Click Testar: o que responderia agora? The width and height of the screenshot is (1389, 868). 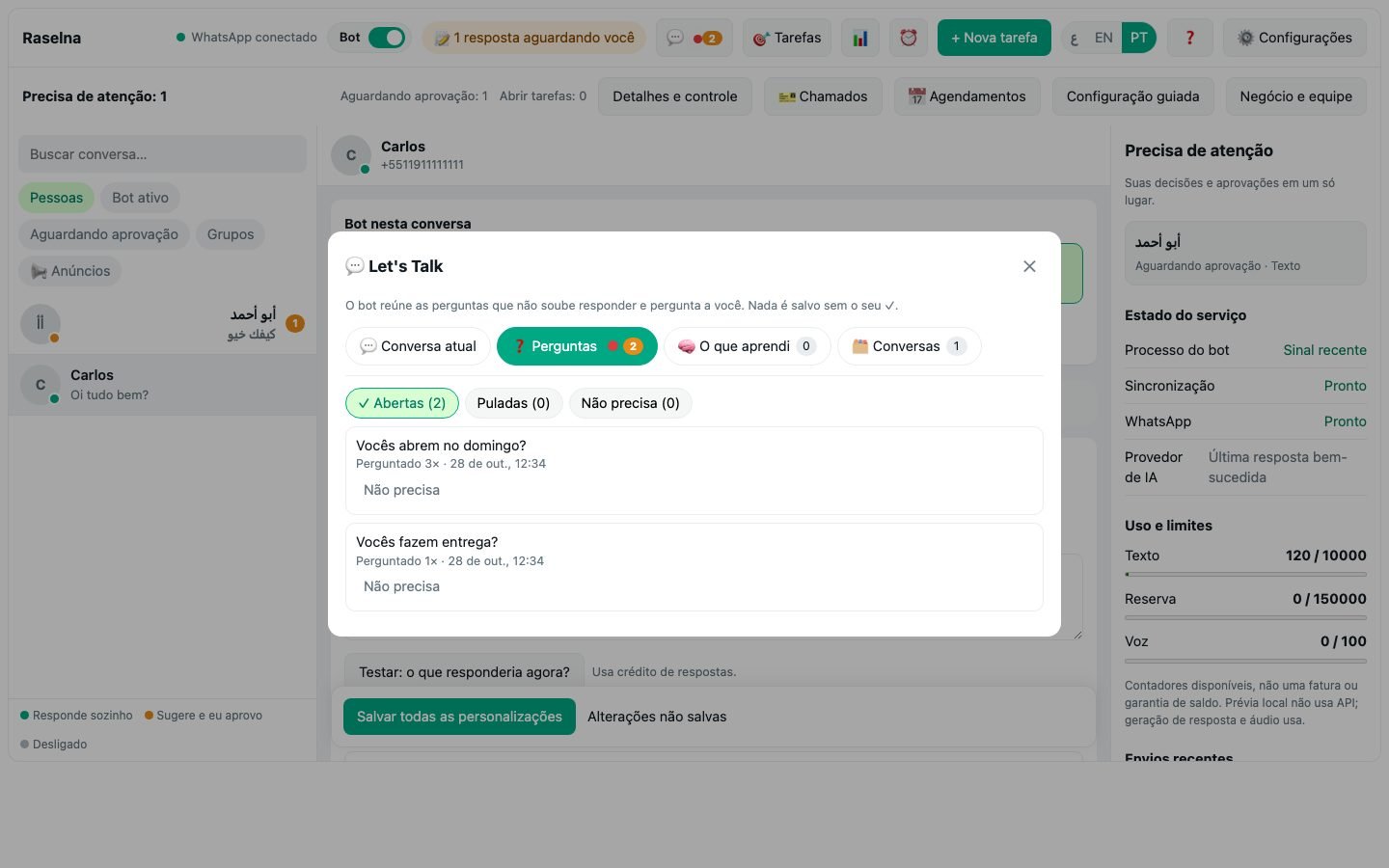click(x=464, y=671)
